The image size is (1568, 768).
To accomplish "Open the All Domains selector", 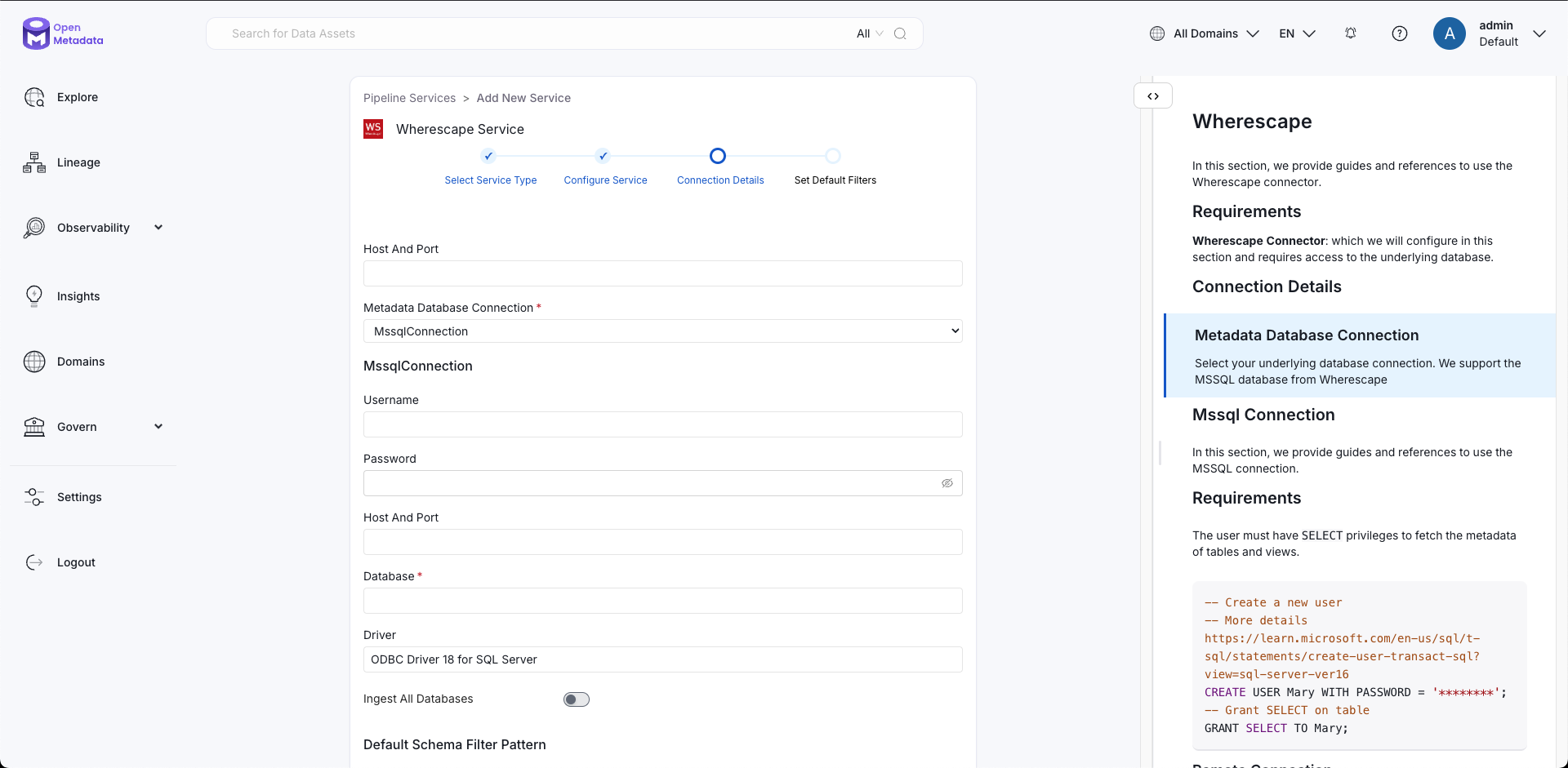I will tap(1205, 33).
